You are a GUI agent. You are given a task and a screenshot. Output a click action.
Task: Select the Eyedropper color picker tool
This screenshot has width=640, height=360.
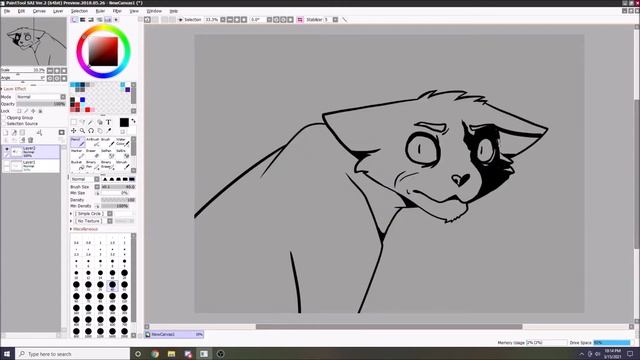click(x=109, y=131)
